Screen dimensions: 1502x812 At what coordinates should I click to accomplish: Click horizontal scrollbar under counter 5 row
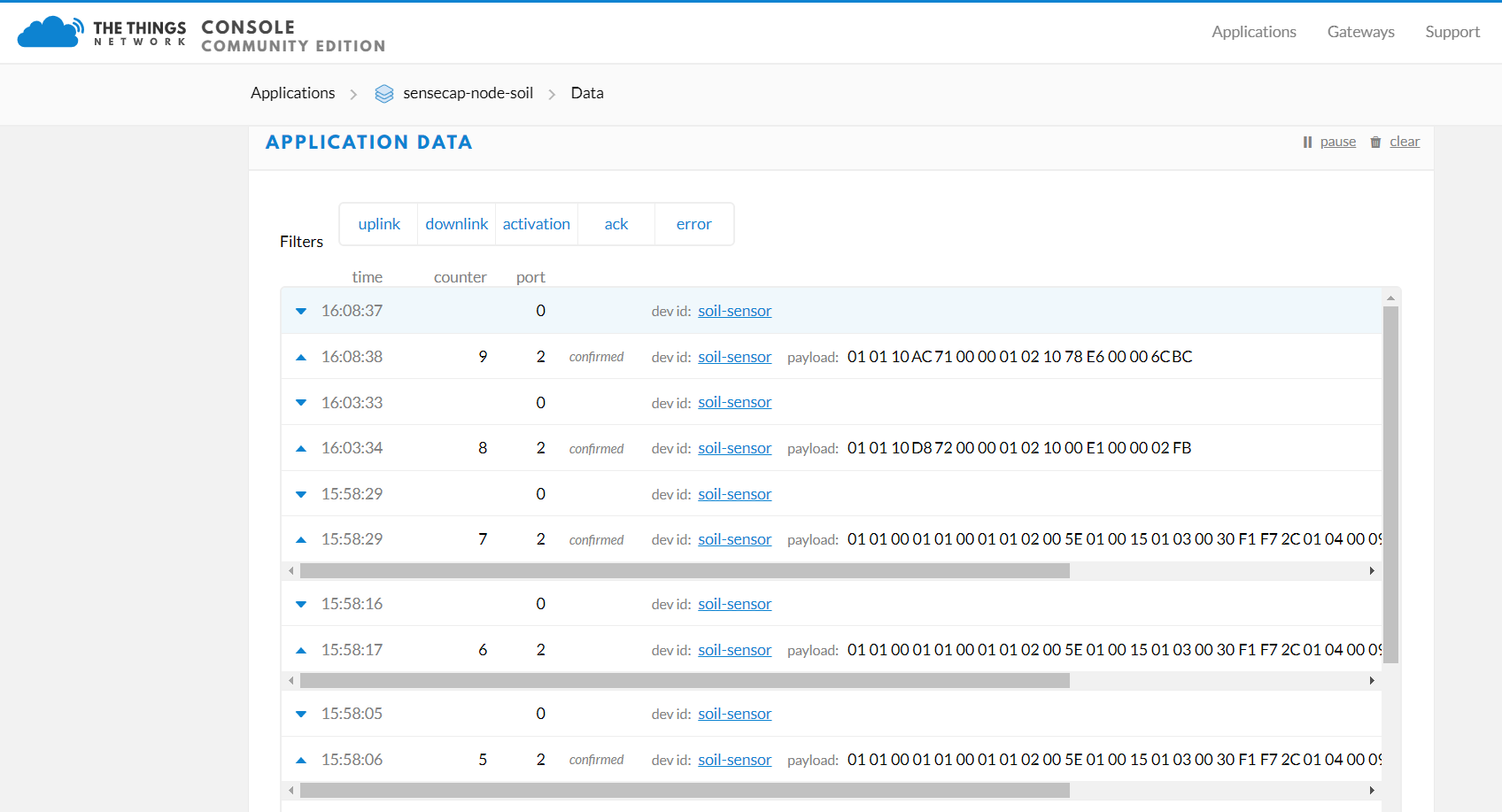click(685, 791)
